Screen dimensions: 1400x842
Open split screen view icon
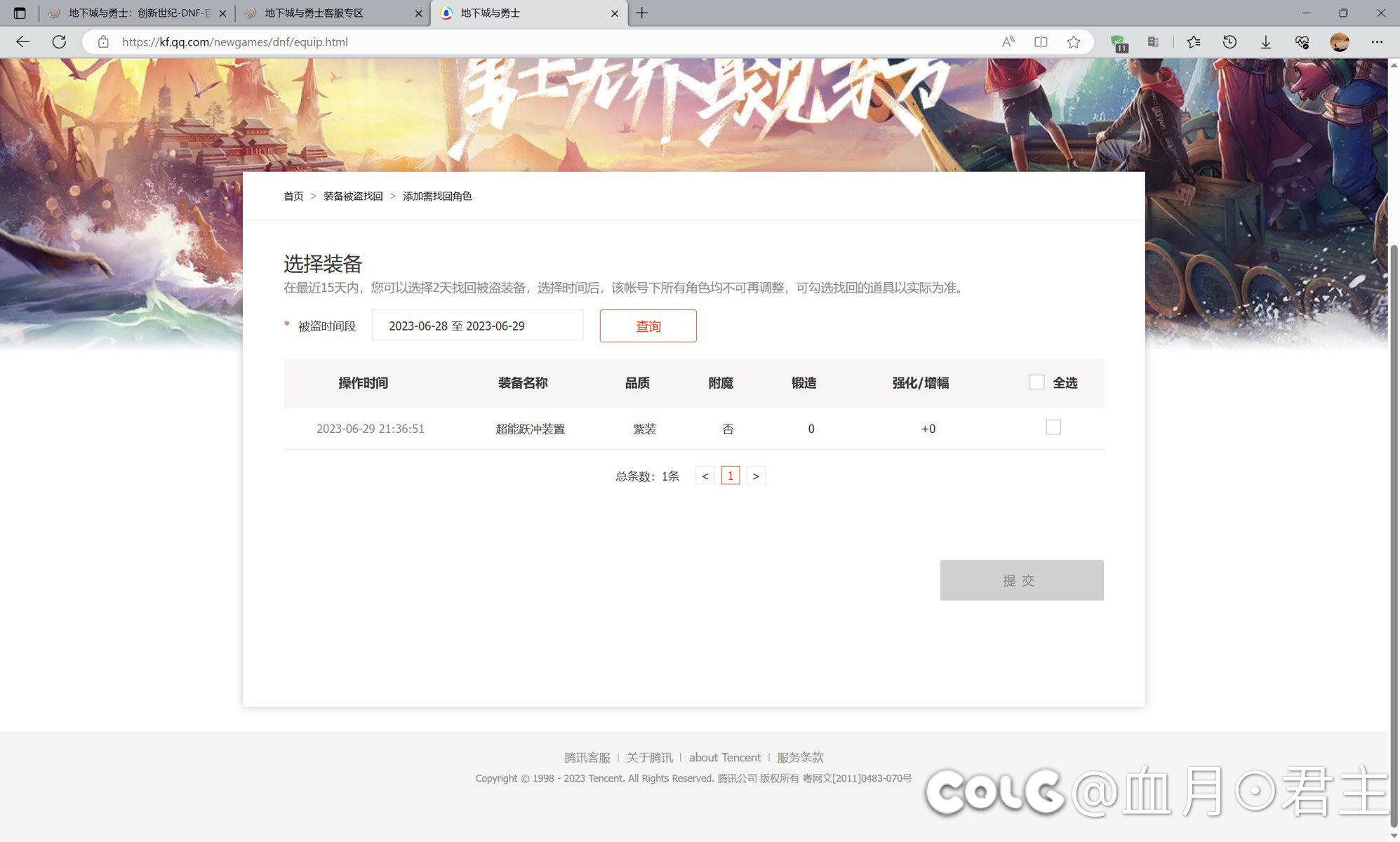point(1041,42)
